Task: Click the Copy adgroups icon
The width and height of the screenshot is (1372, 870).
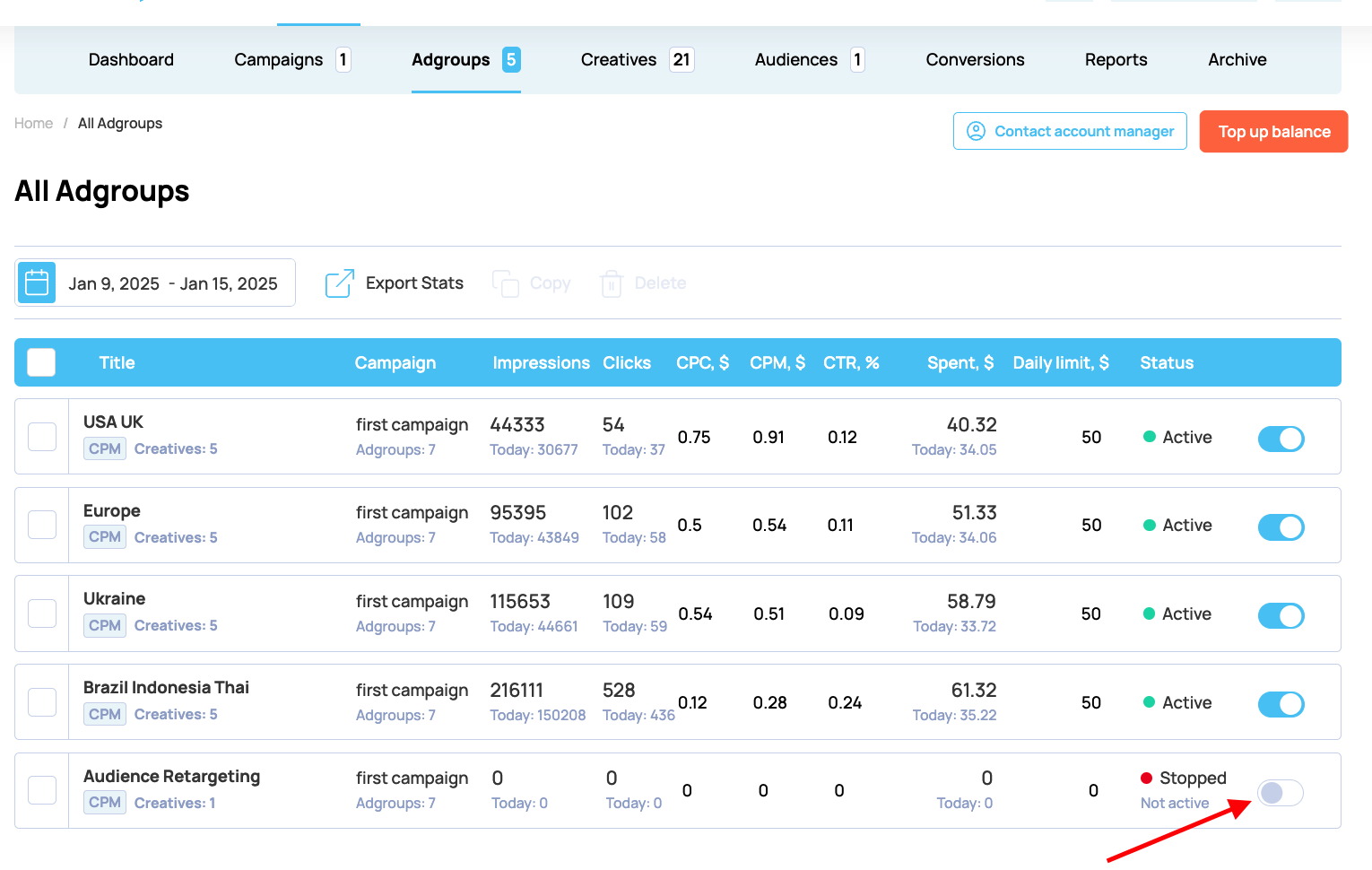Action: pyautogui.click(x=506, y=283)
